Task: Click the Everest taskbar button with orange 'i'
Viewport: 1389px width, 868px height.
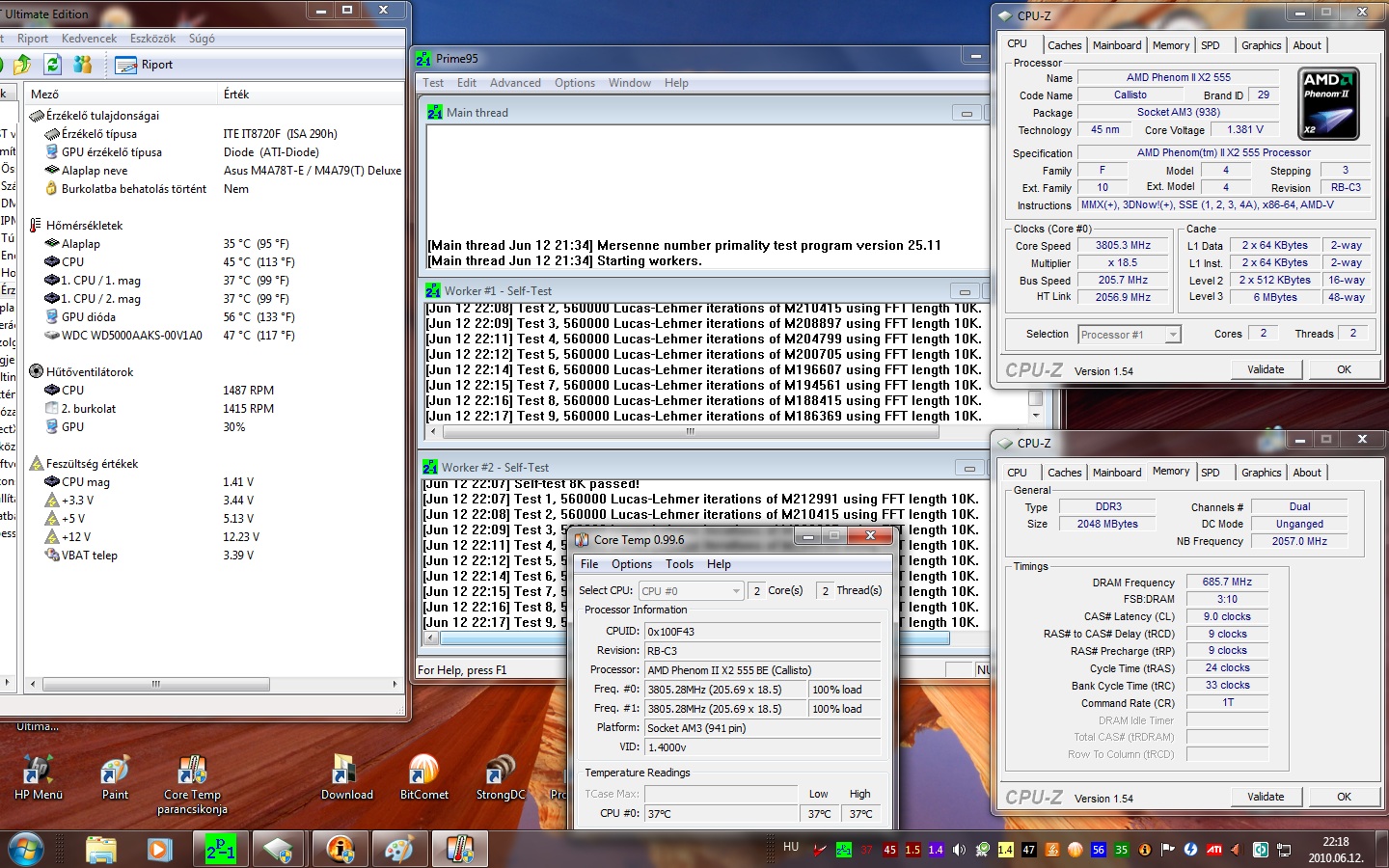Action: [x=340, y=850]
